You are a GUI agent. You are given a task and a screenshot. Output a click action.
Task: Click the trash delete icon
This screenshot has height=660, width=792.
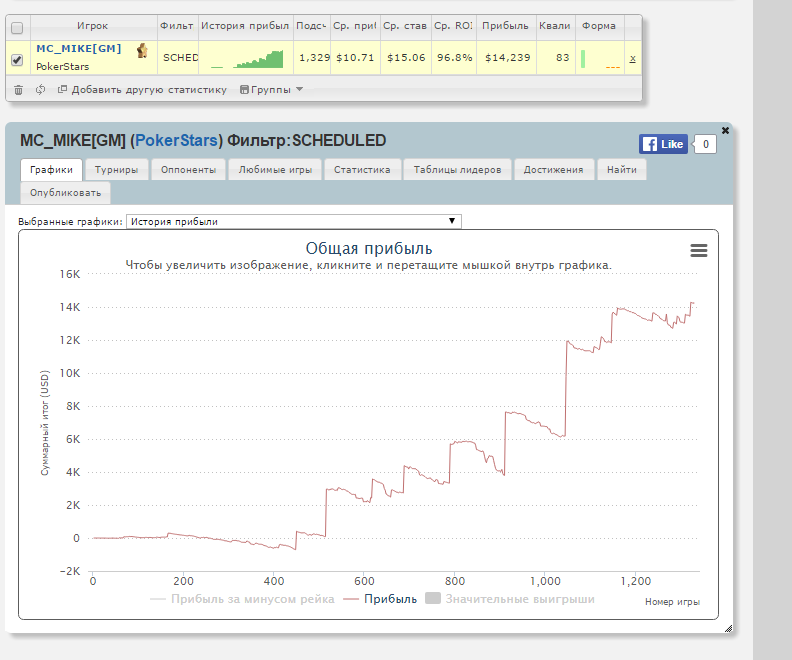point(18,90)
